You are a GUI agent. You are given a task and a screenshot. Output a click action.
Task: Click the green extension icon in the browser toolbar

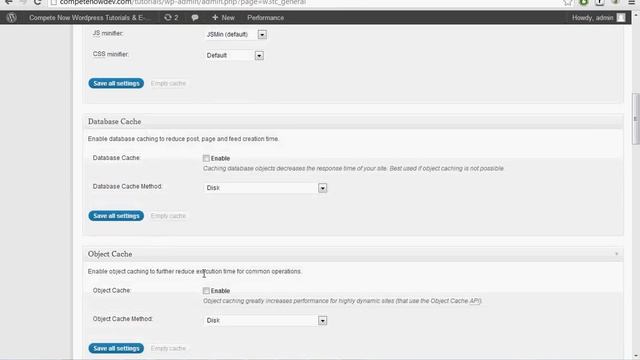[x=584, y=2]
